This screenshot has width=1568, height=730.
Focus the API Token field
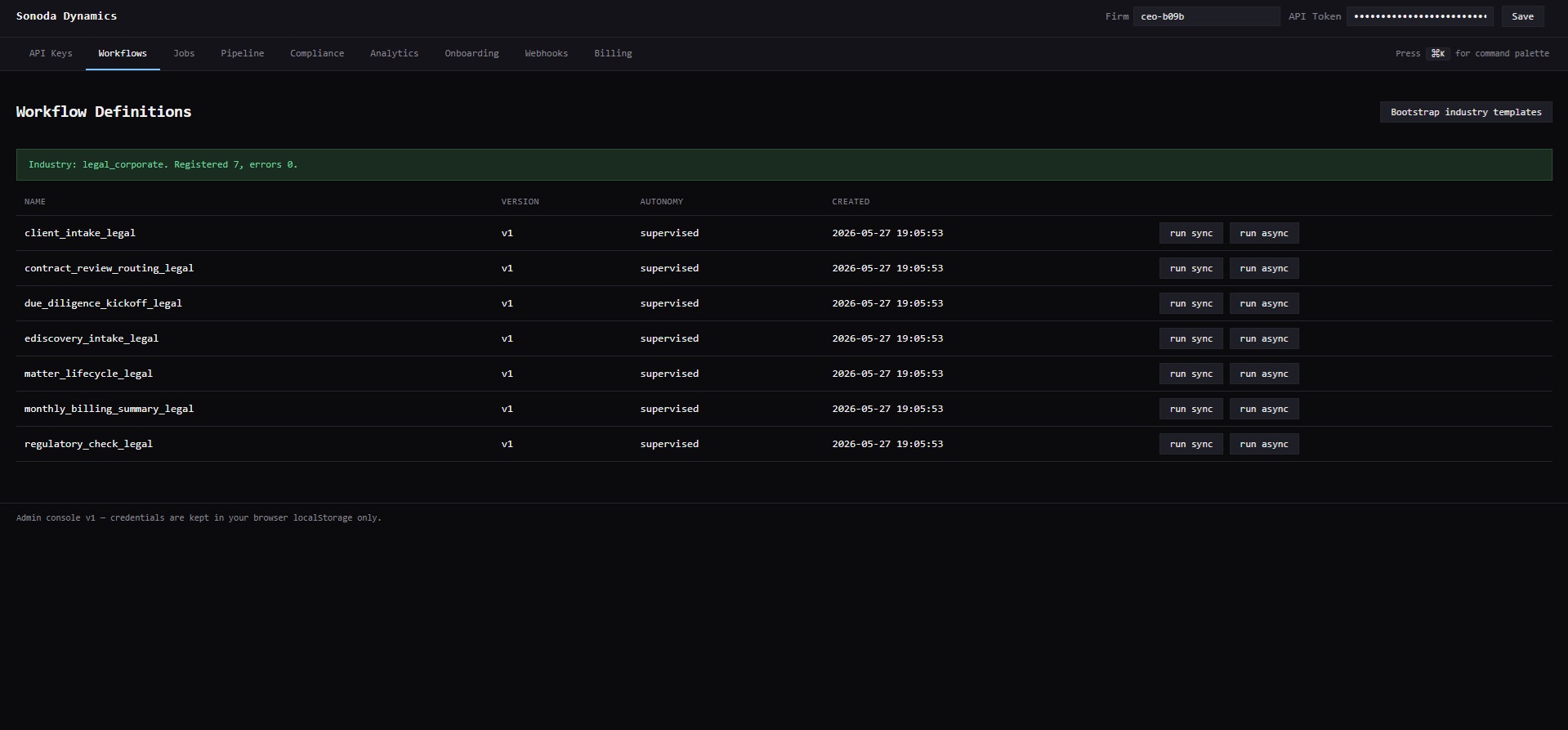pos(1420,16)
